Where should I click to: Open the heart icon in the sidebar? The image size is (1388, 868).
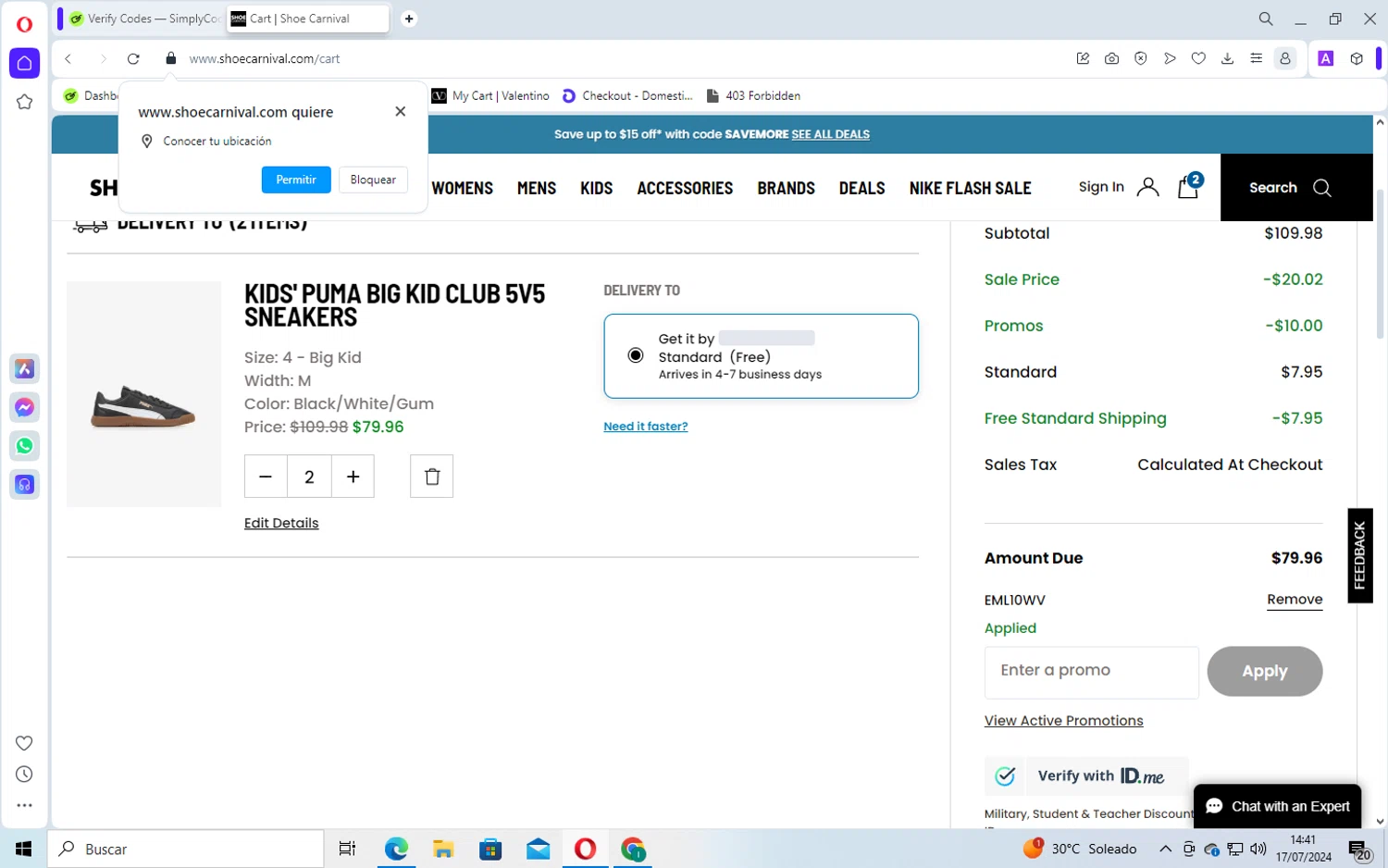pos(24,743)
